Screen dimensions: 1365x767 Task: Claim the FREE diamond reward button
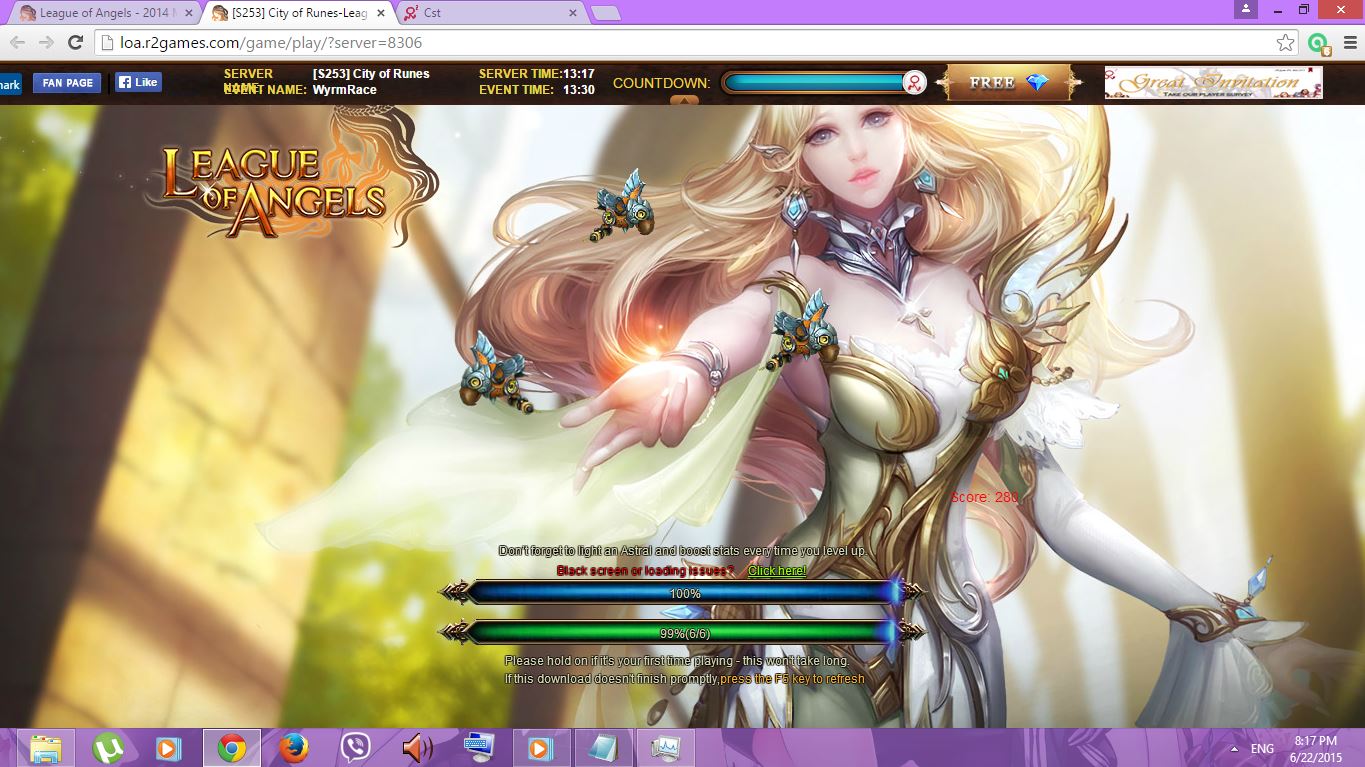pos(1008,83)
